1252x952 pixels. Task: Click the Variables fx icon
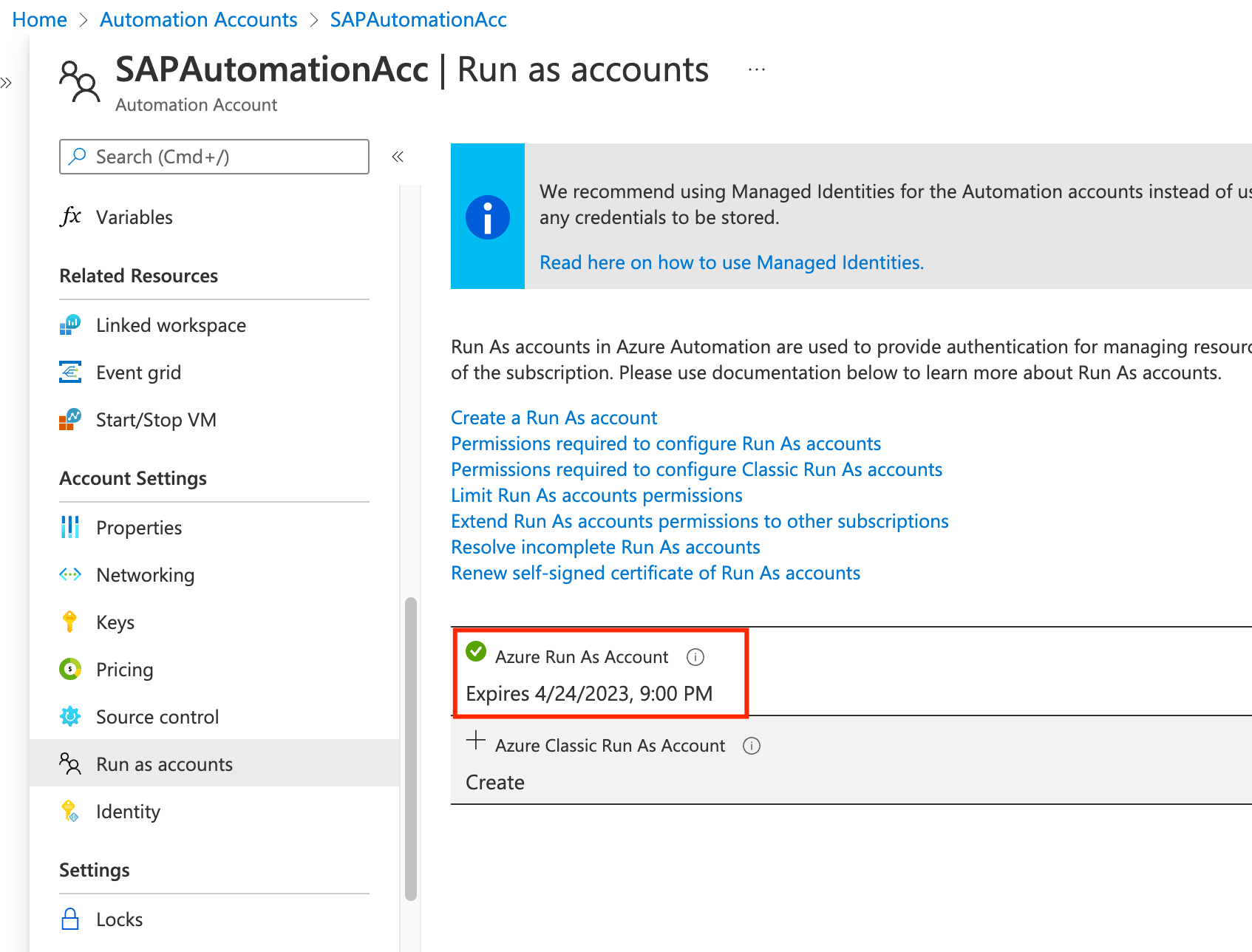point(70,217)
